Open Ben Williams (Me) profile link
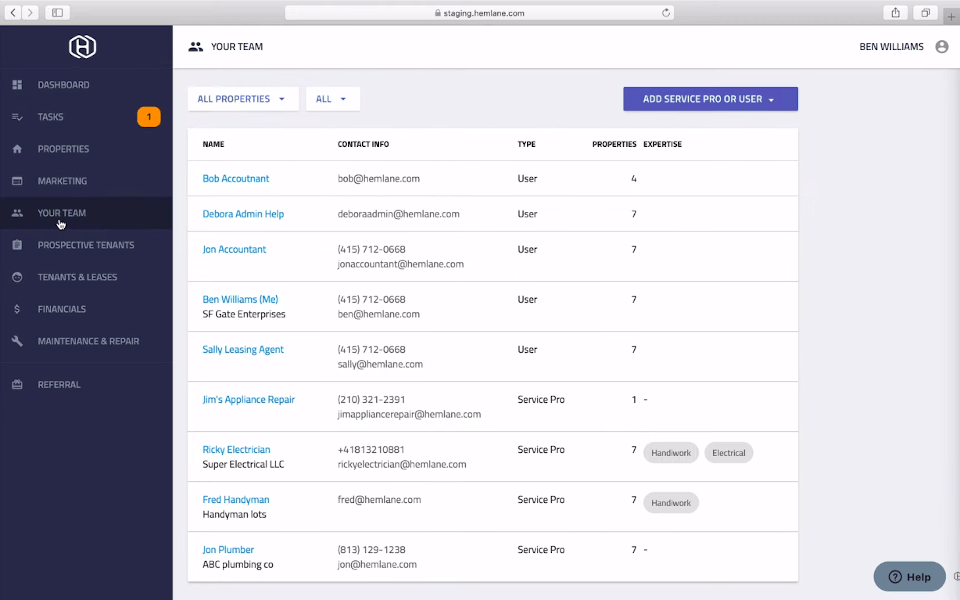The image size is (960, 600). pyautogui.click(x=240, y=299)
